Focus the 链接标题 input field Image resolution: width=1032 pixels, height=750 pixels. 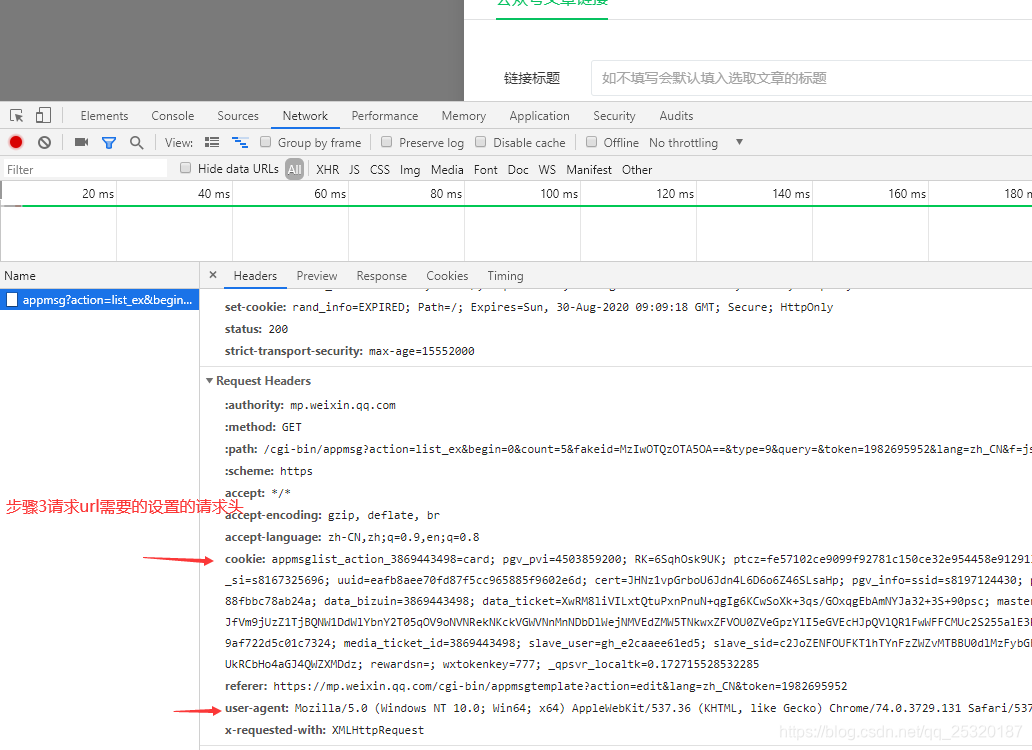tap(812, 78)
